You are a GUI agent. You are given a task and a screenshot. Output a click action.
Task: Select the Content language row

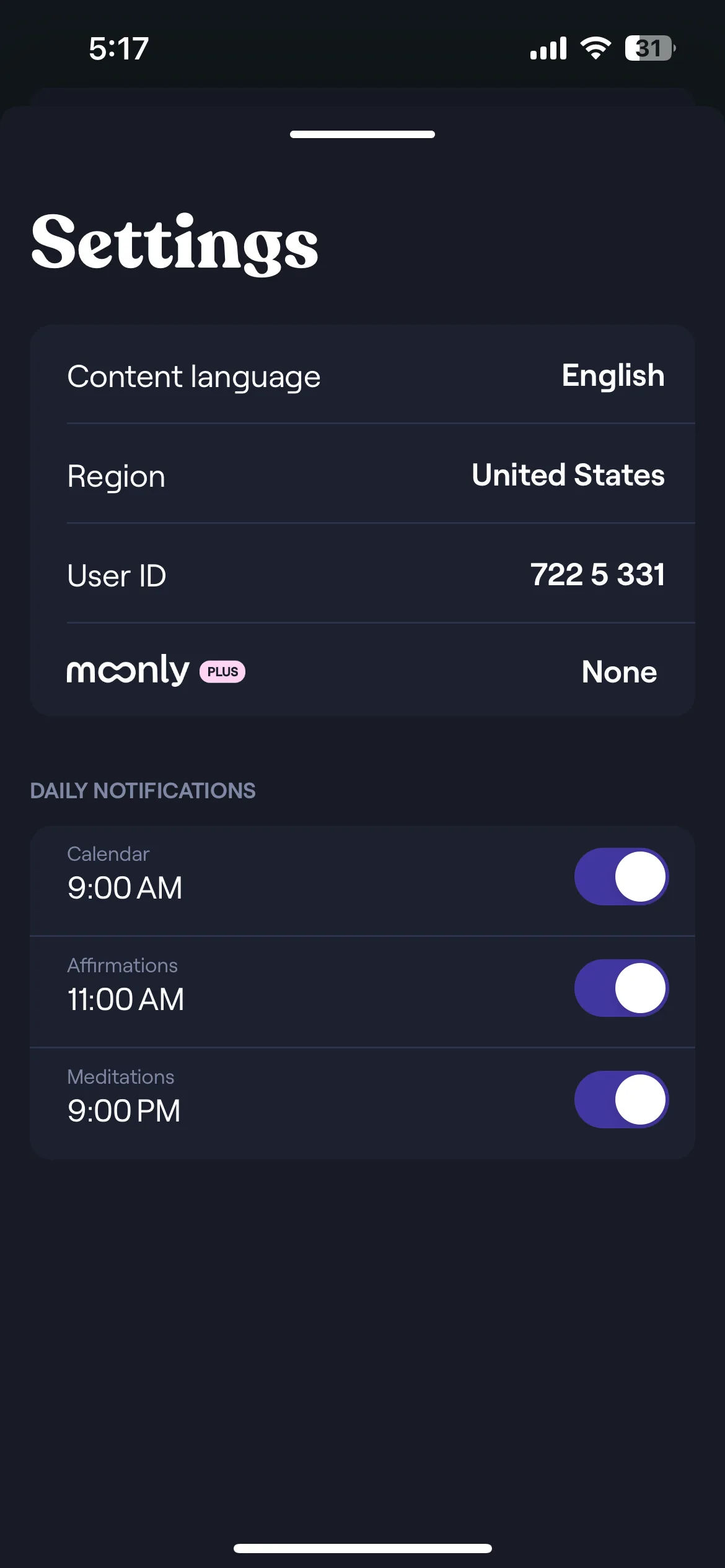click(362, 374)
